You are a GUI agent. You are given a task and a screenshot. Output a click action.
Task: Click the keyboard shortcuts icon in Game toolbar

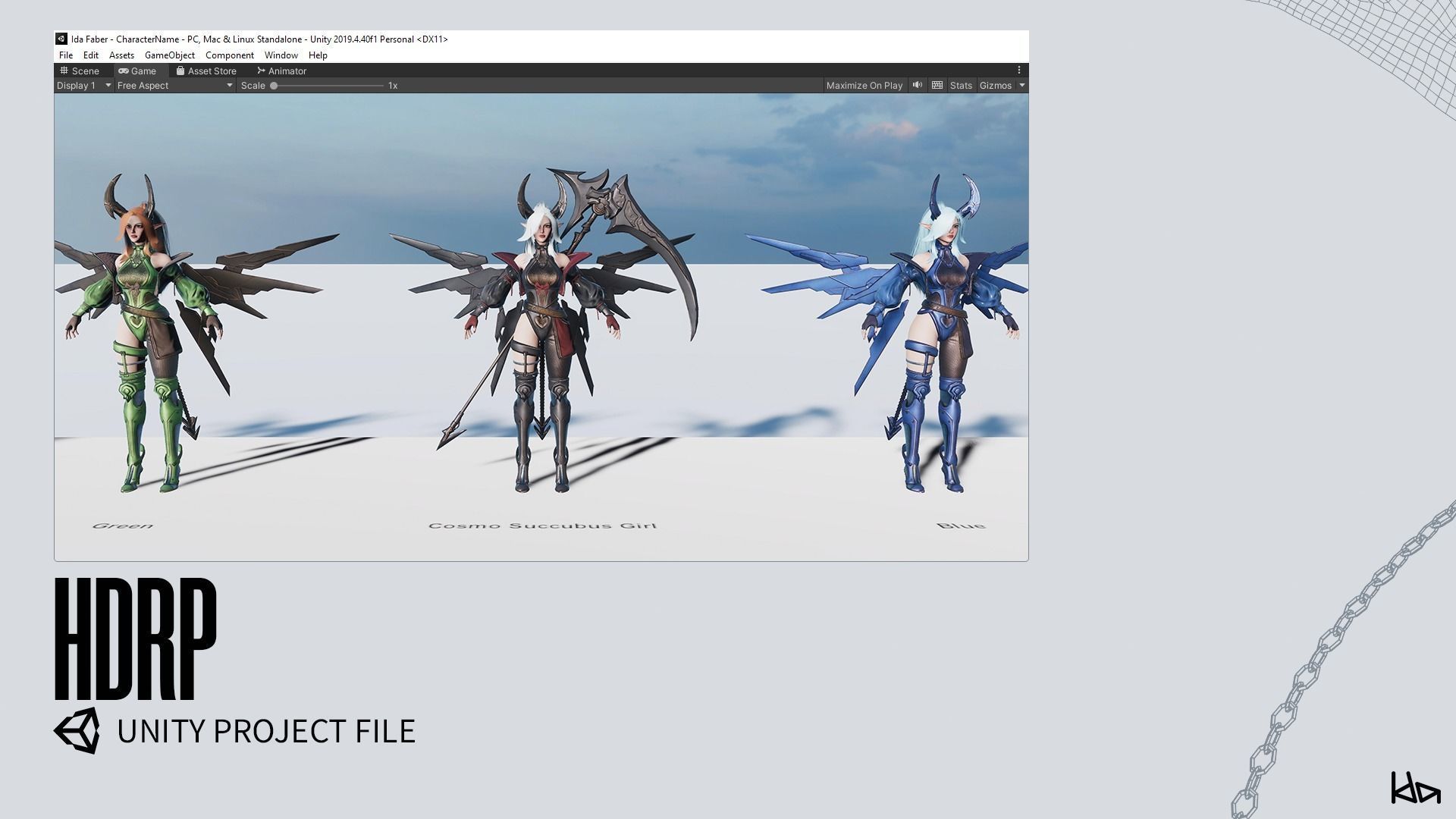click(937, 85)
